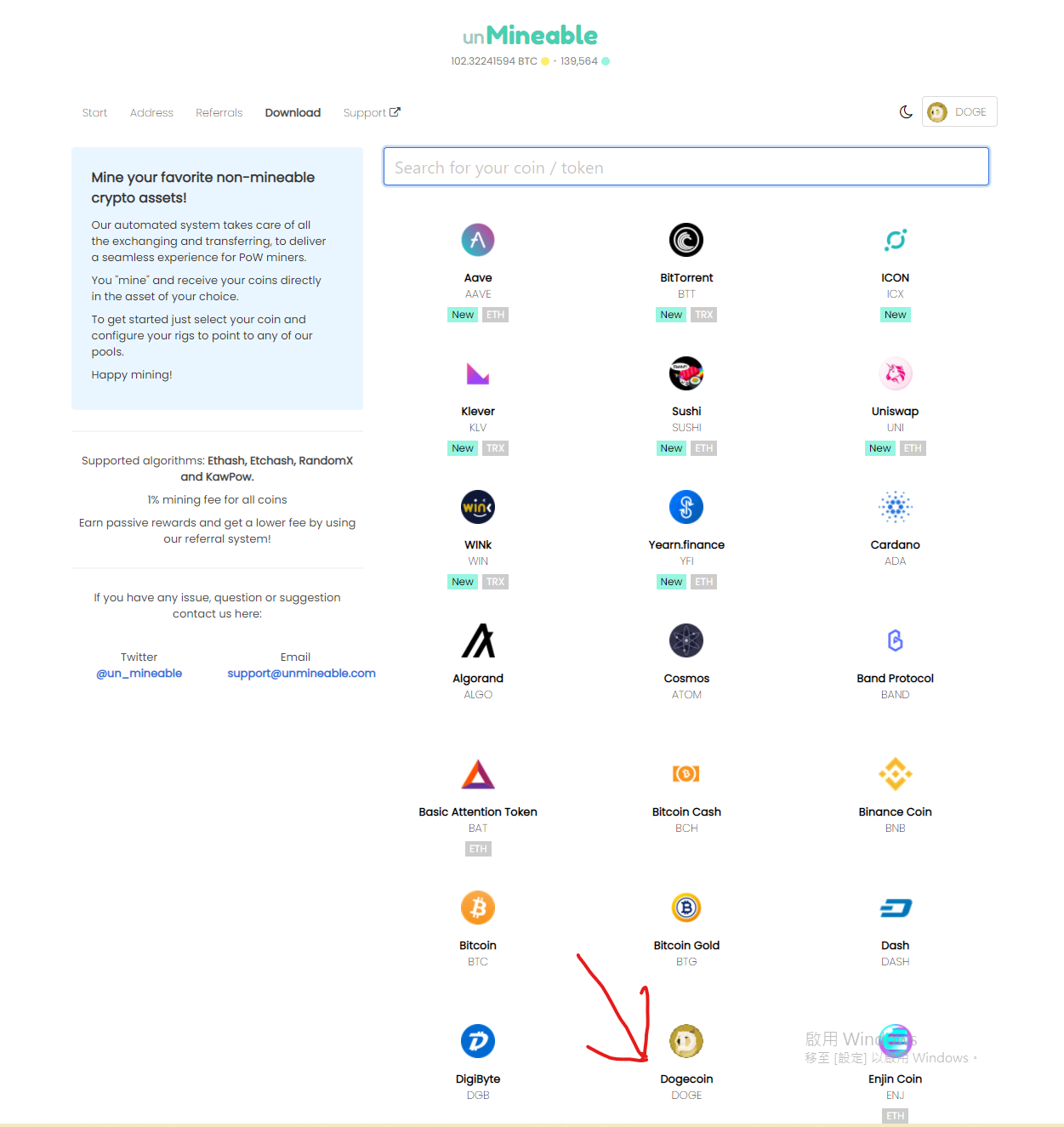Choose the BitTorrent coin icon

(x=686, y=240)
